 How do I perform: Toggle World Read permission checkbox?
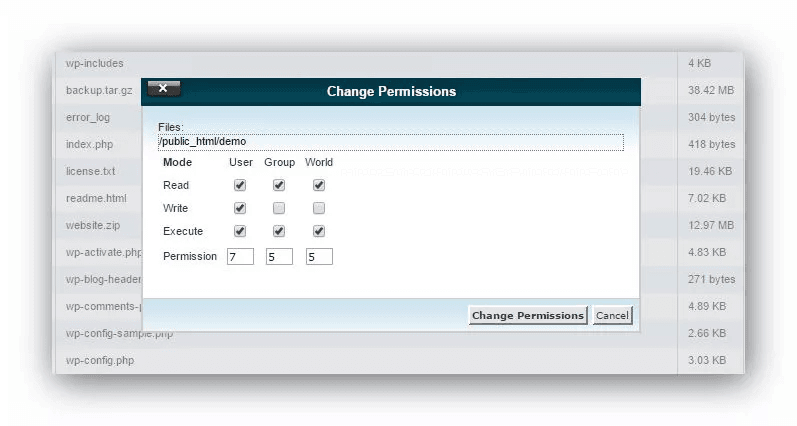tap(319, 185)
